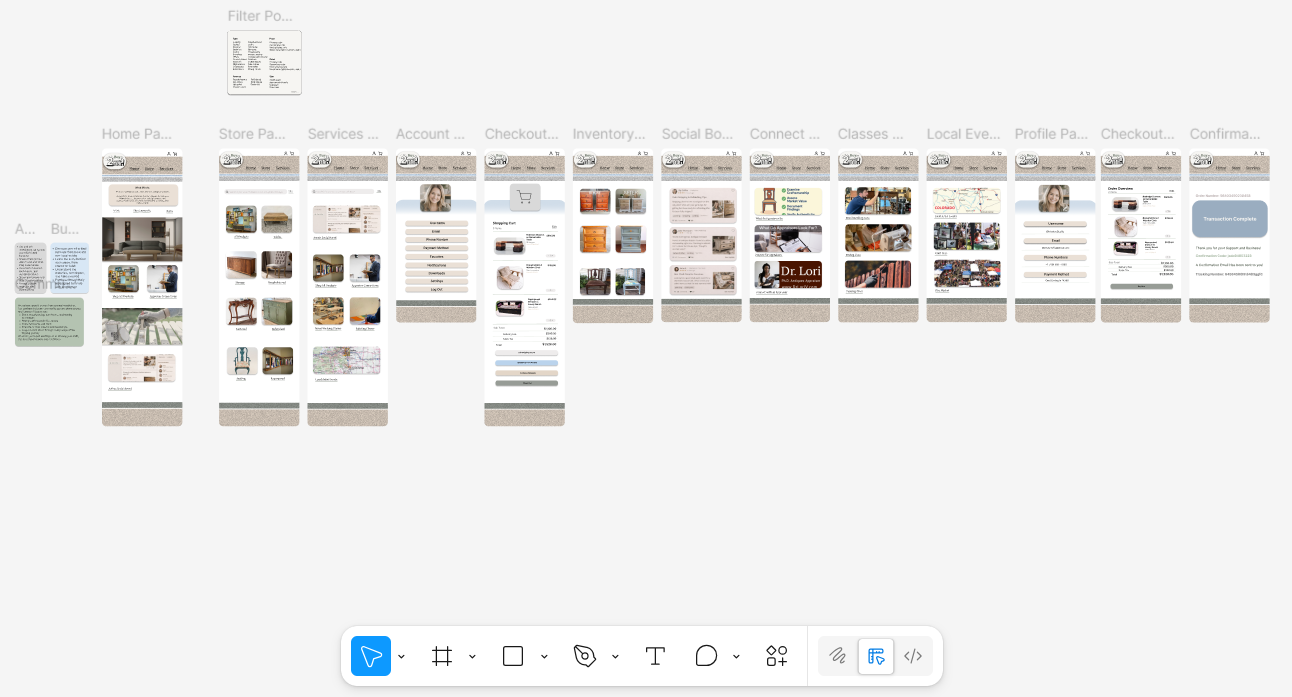Expand the Comment tools dropdown arrow
The width and height of the screenshot is (1292, 697).
[x=736, y=656]
